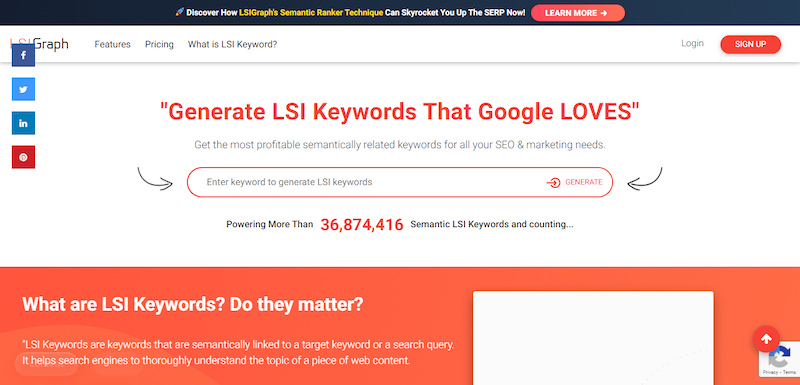Screen dimensions: 800x385
Task: Click the generate arrow icon in search box
Action: 553,183
